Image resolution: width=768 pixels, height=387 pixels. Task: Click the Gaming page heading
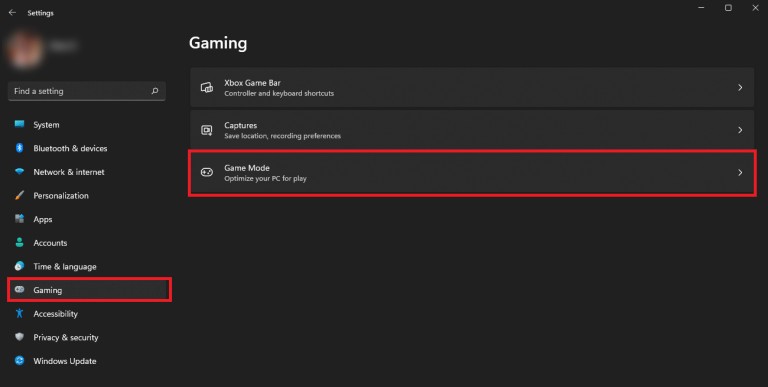coord(218,43)
